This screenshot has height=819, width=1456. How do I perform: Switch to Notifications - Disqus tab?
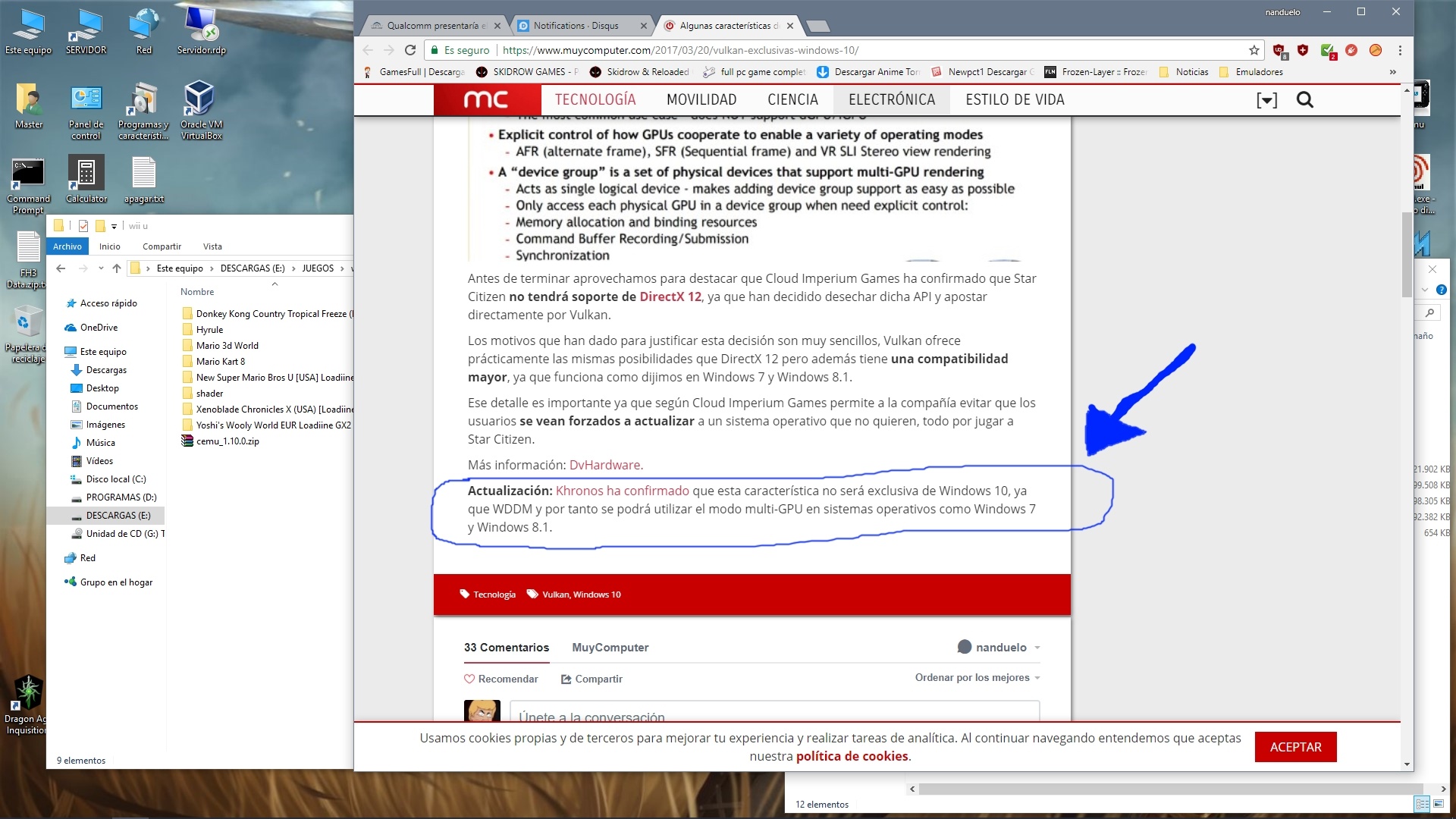582,25
